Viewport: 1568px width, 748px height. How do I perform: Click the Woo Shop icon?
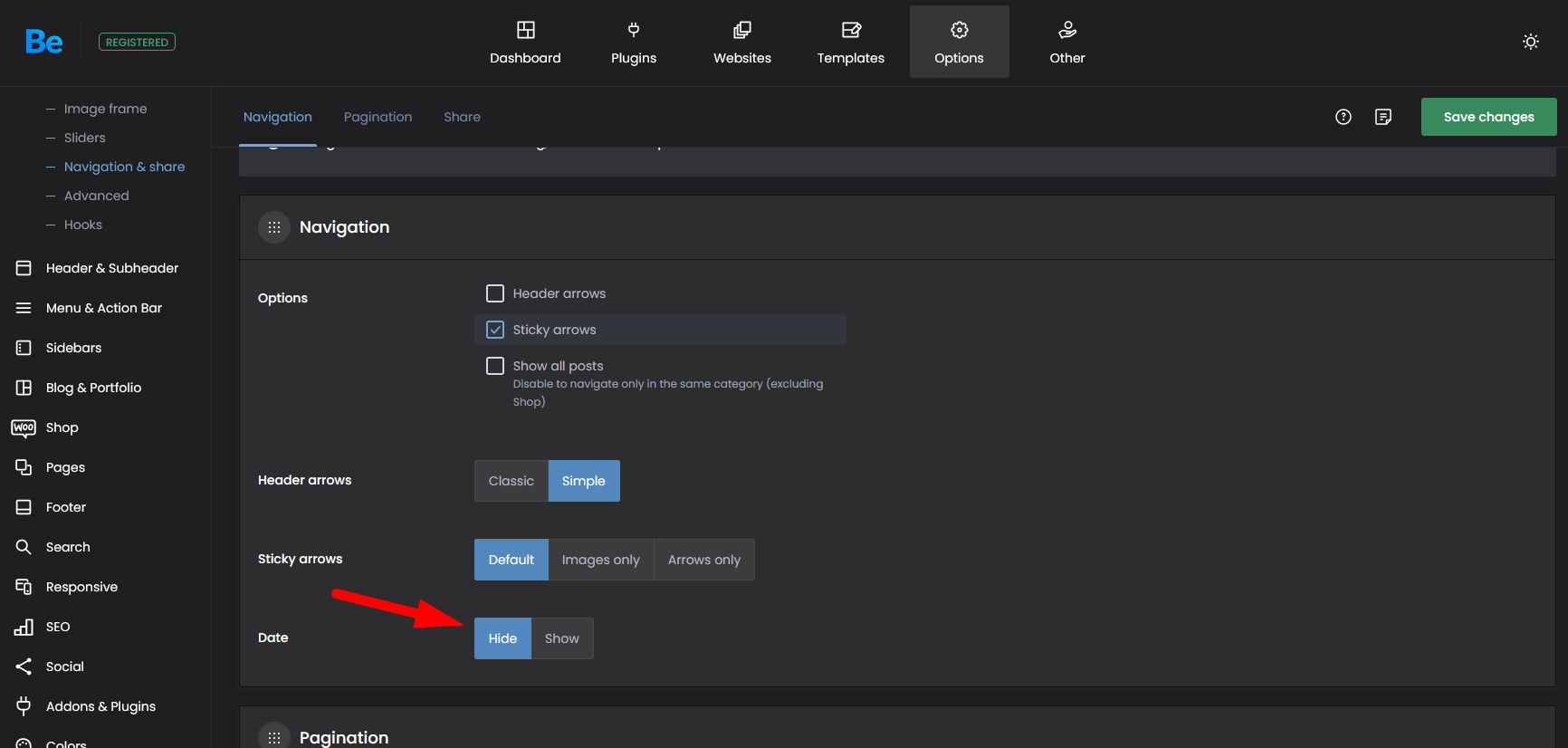[x=24, y=427]
